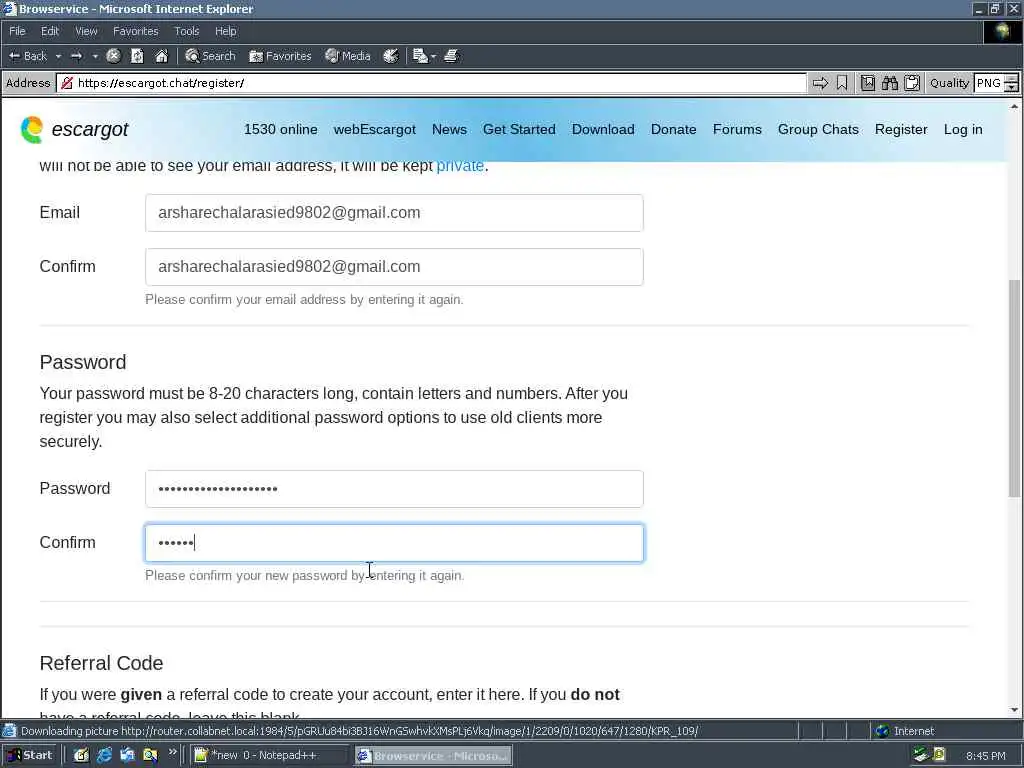This screenshot has height=768, width=1024.
Task: Go back with the Back arrow
Action: coord(27,56)
